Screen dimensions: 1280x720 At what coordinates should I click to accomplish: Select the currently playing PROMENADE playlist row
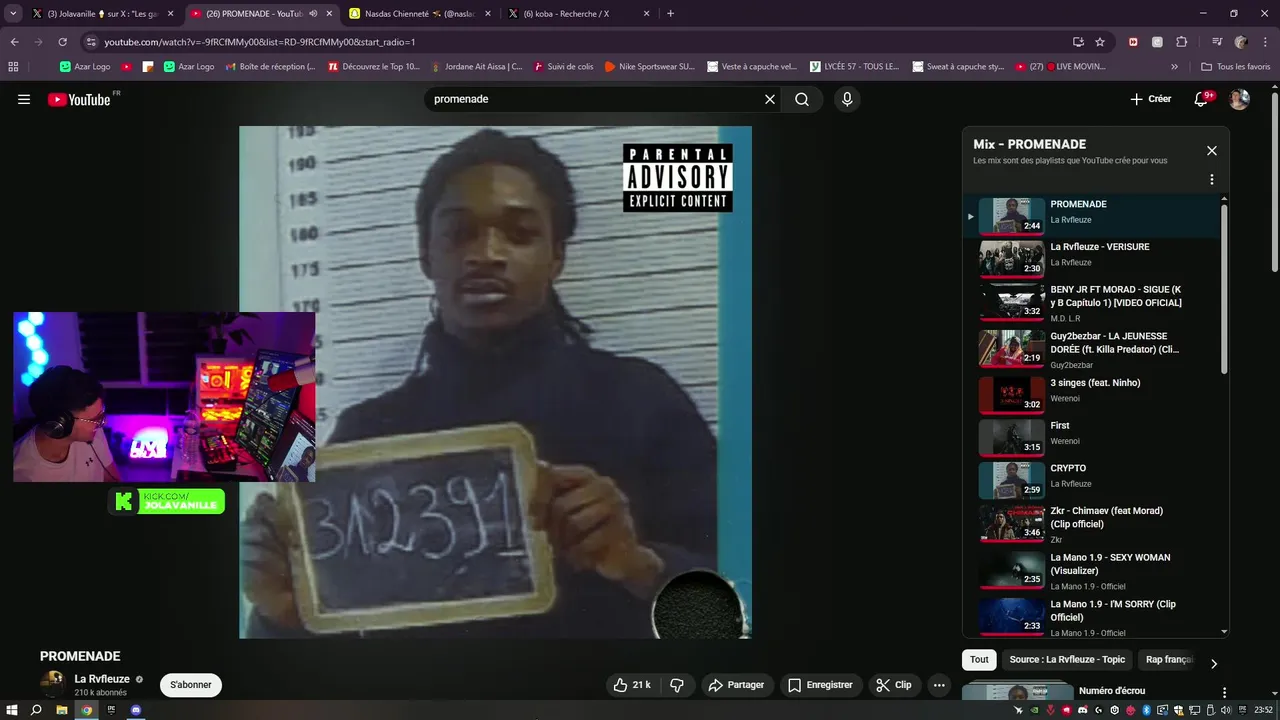1090,215
